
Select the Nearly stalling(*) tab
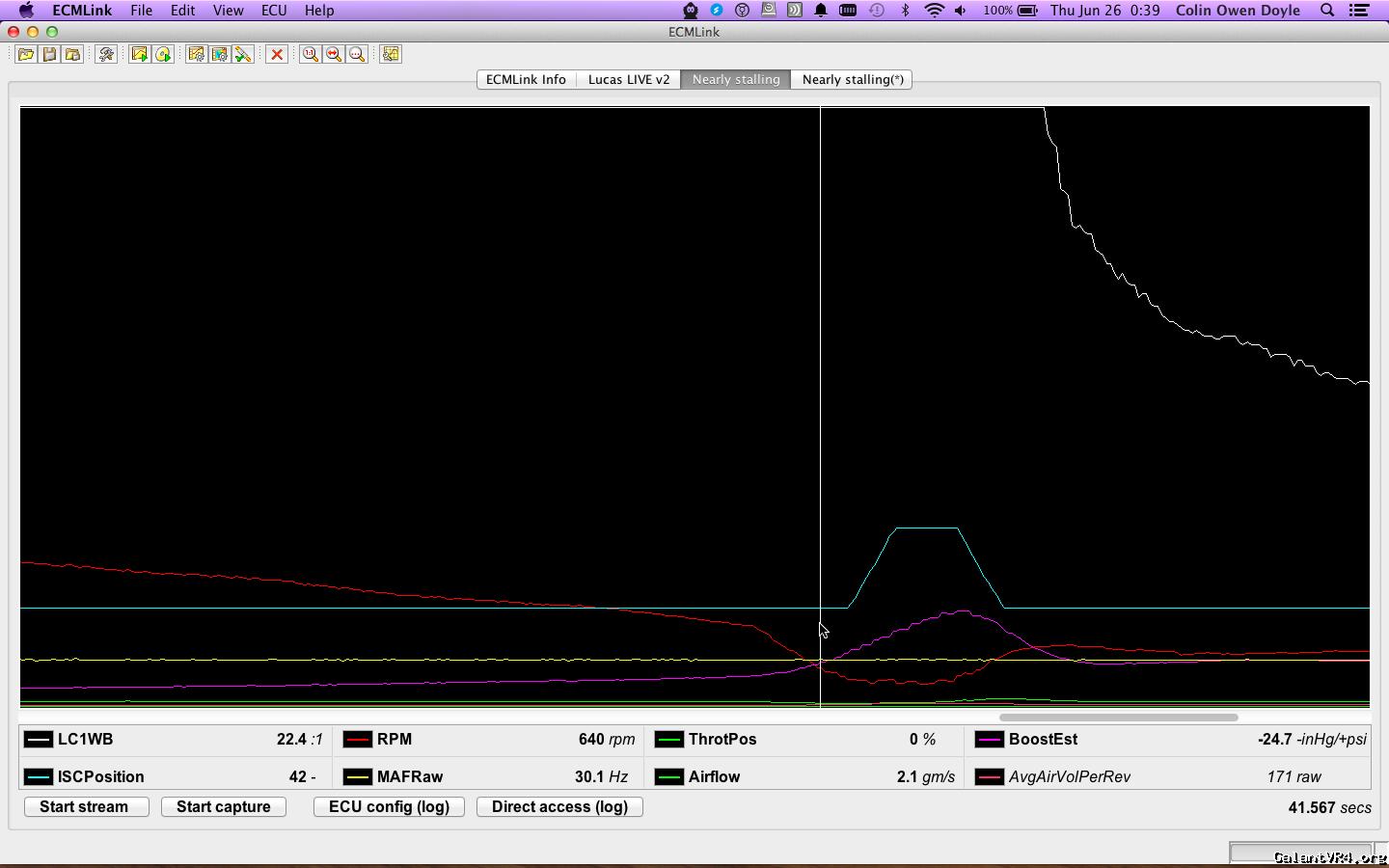(x=853, y=79)
